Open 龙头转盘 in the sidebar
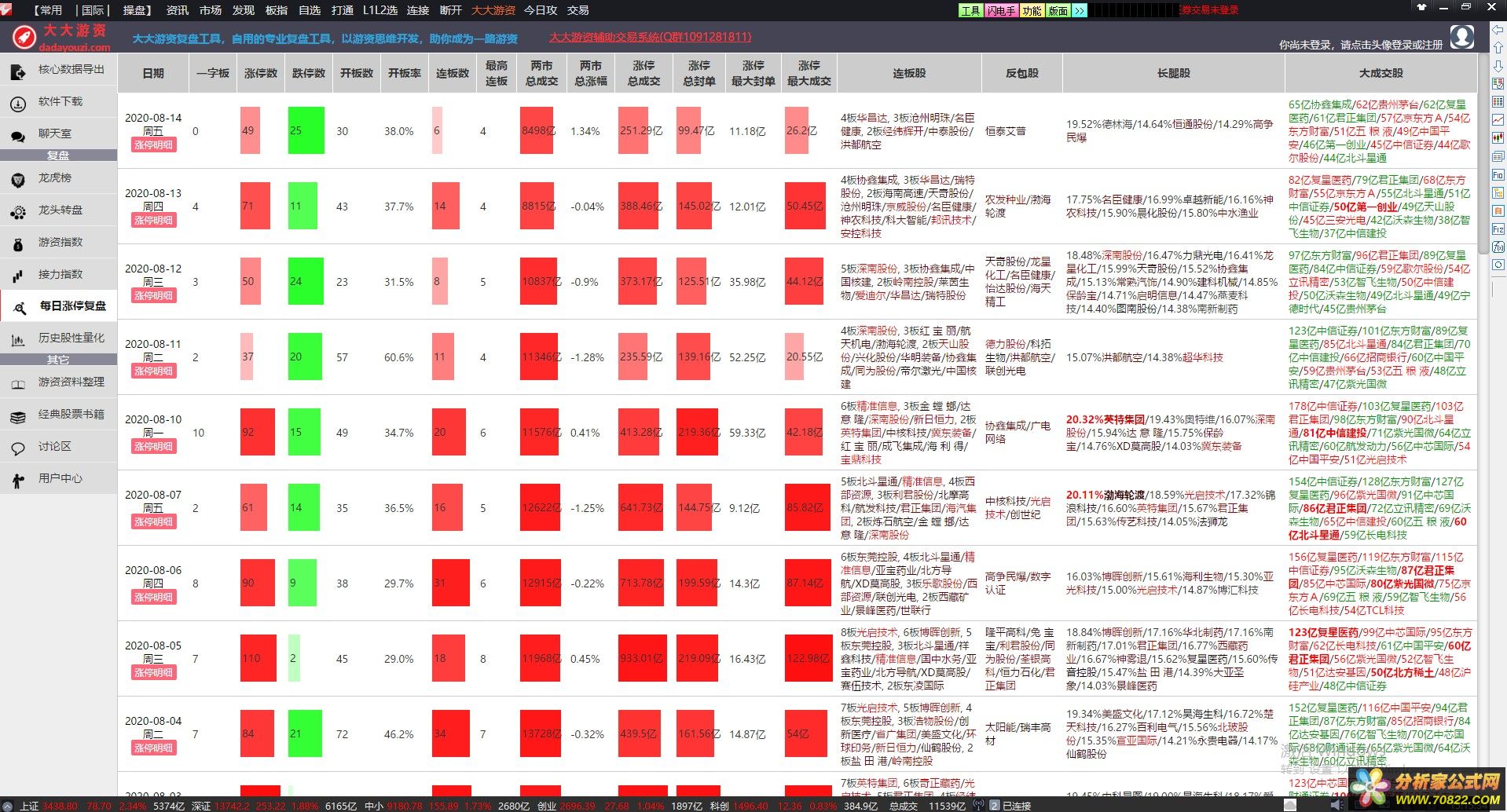 pos(59,210)
